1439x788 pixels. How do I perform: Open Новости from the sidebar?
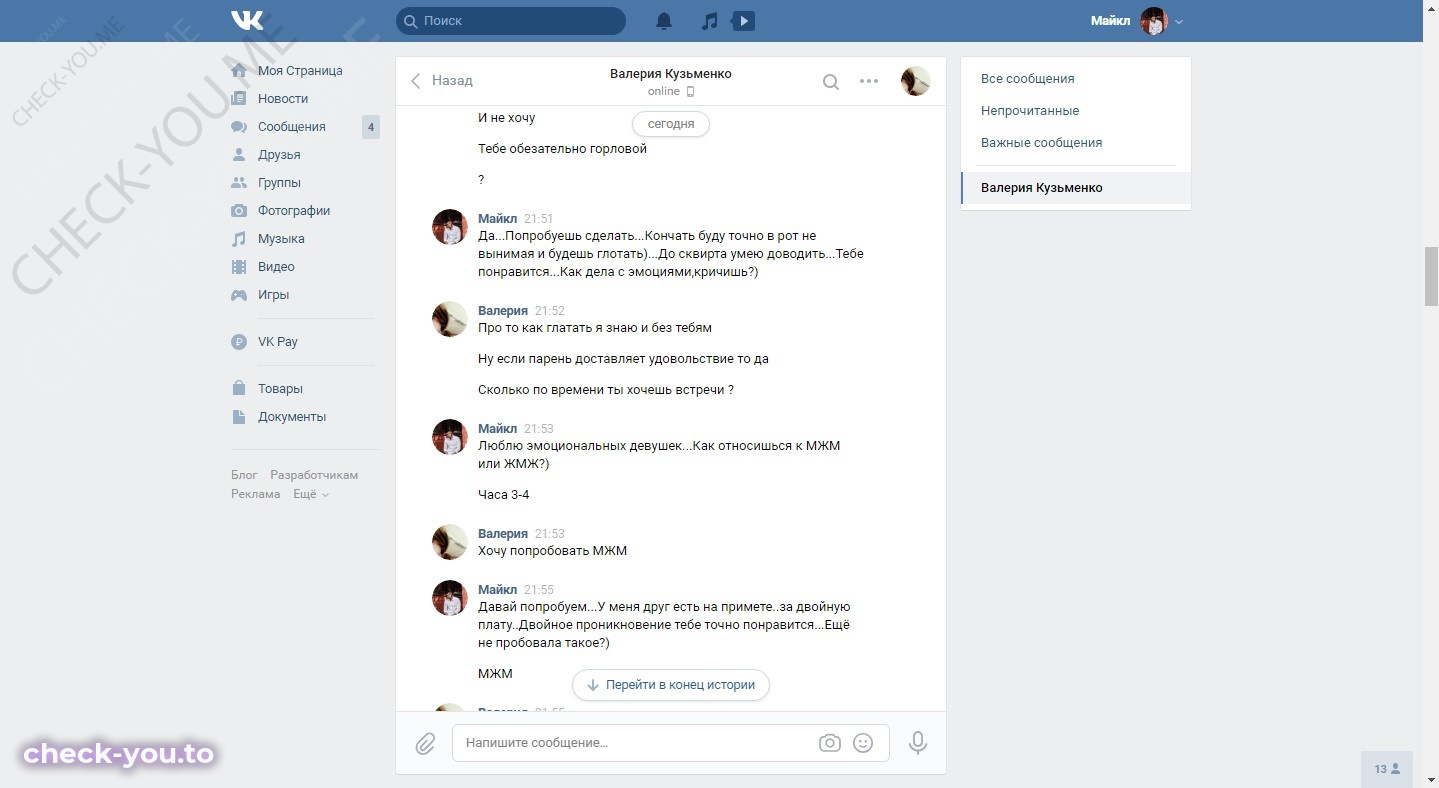pyautogui.click(x=283, y=99)
